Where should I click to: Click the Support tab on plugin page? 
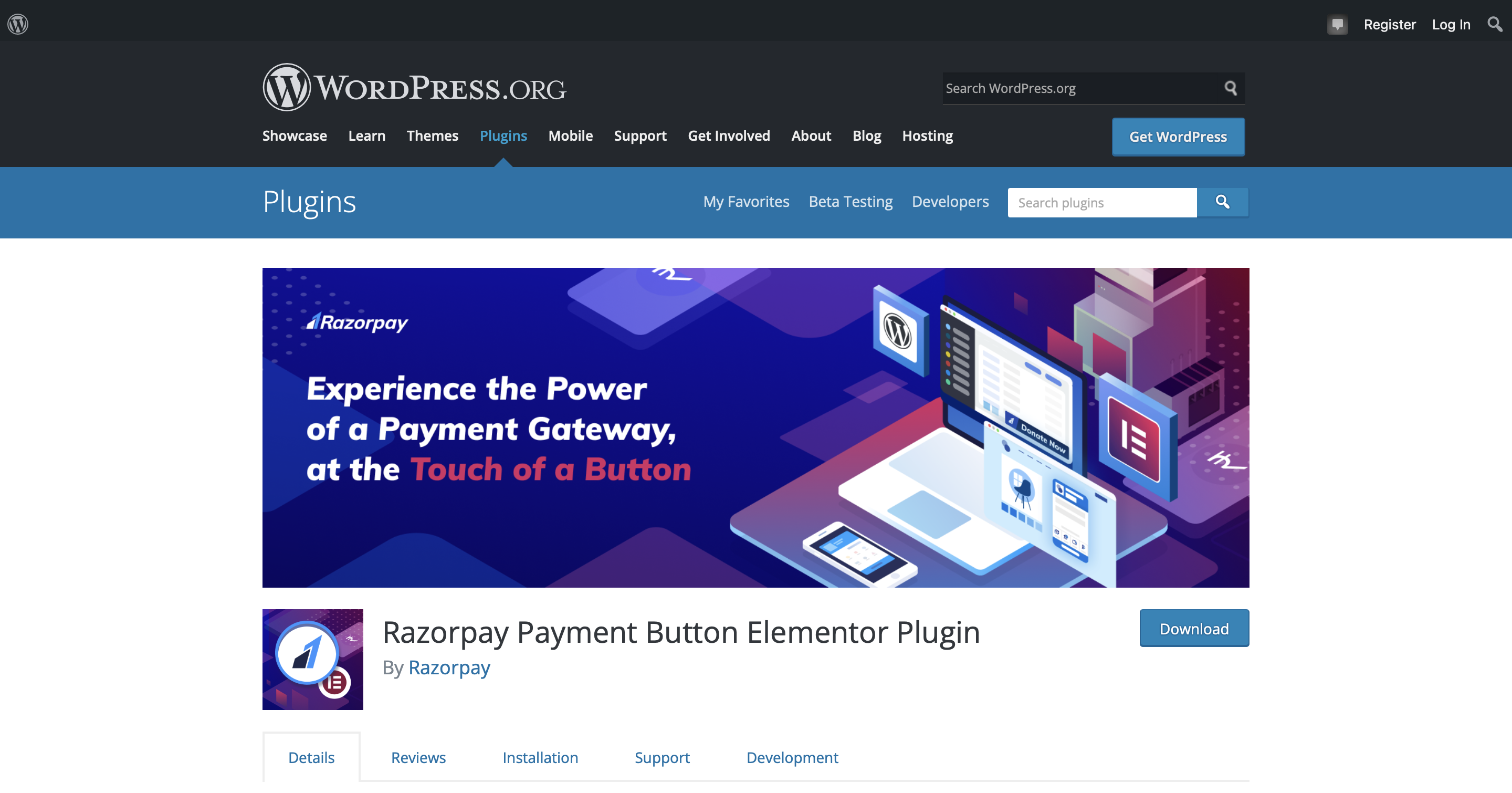(x=662, y=757)
